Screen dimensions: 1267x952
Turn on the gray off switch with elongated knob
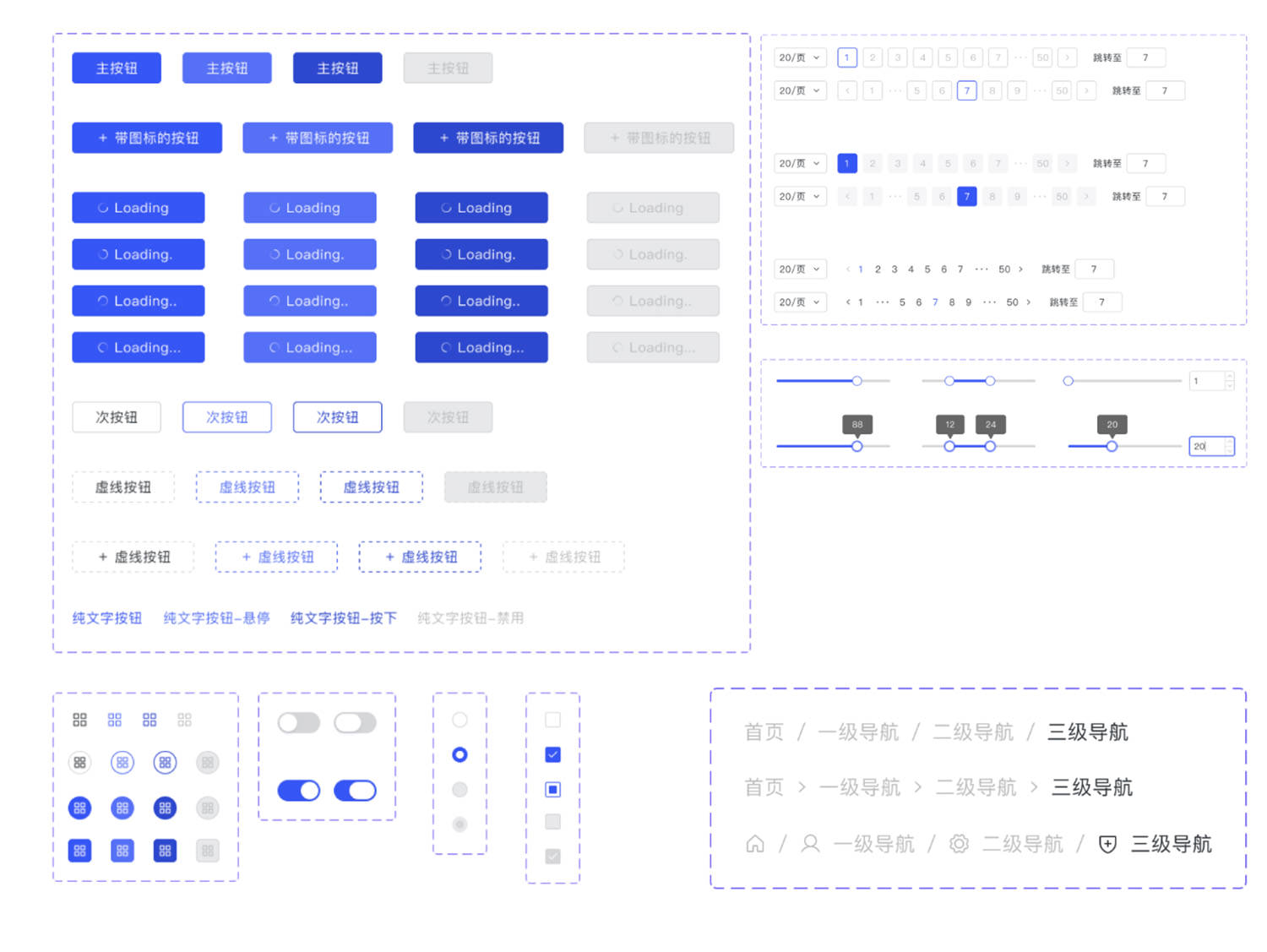click(355, 722)
